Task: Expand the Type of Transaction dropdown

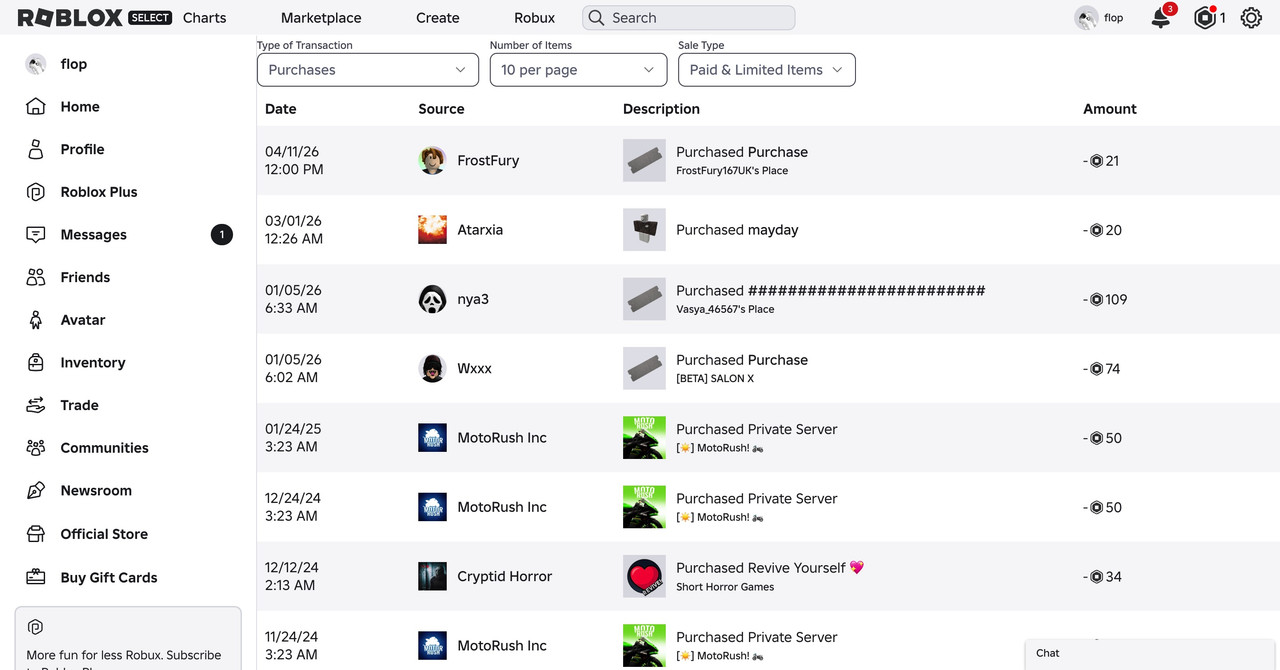Action: (x=367, y=69)
